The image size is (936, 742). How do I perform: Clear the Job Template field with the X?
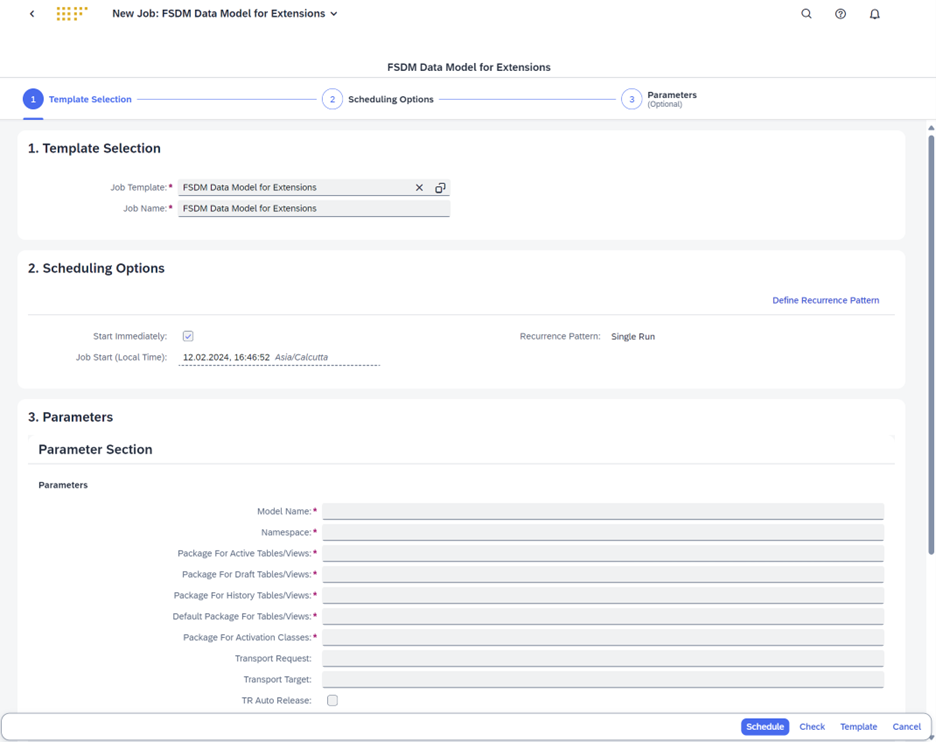(419, 187)
